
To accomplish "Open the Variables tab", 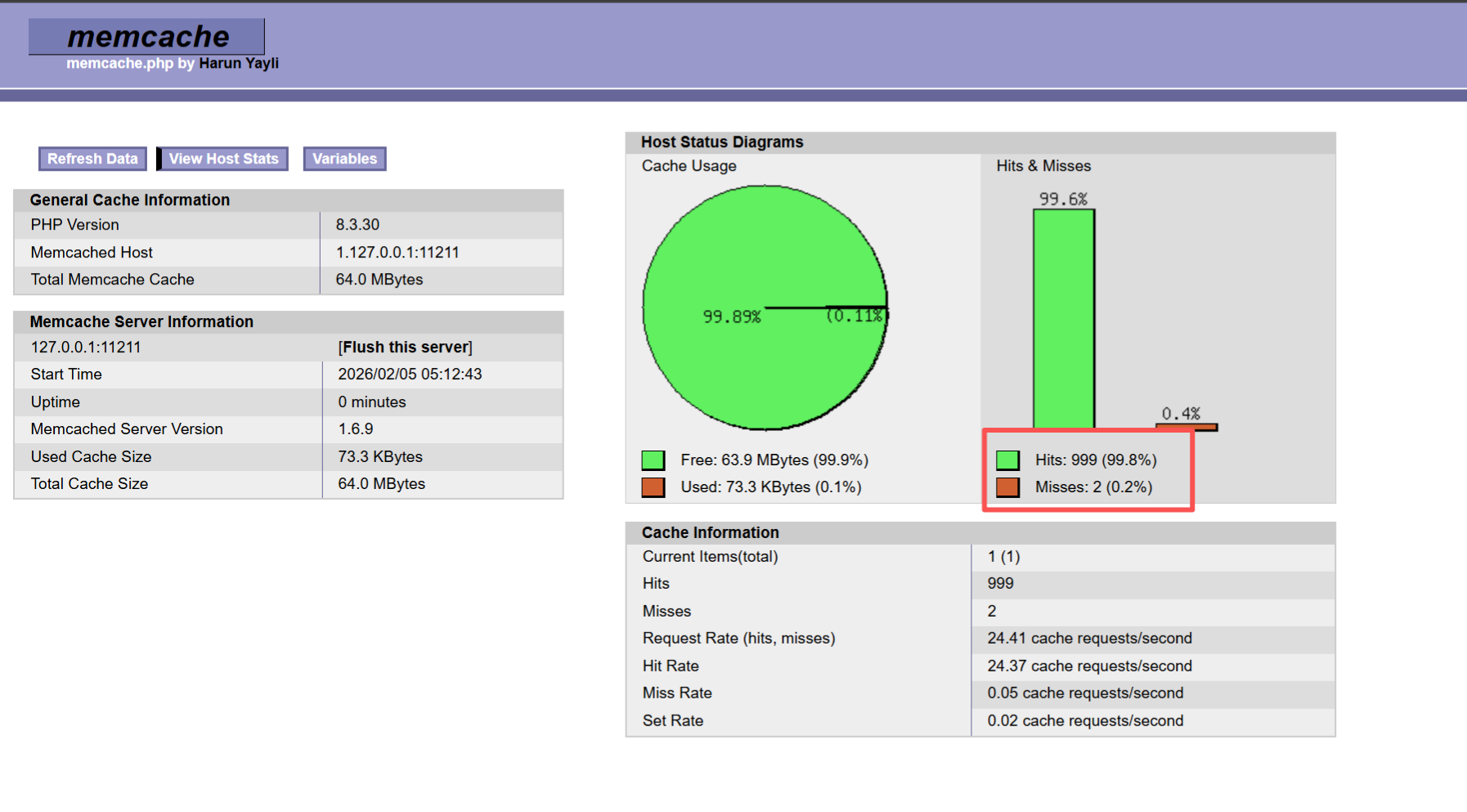I will pyautogui.click(x=344, y=159).
